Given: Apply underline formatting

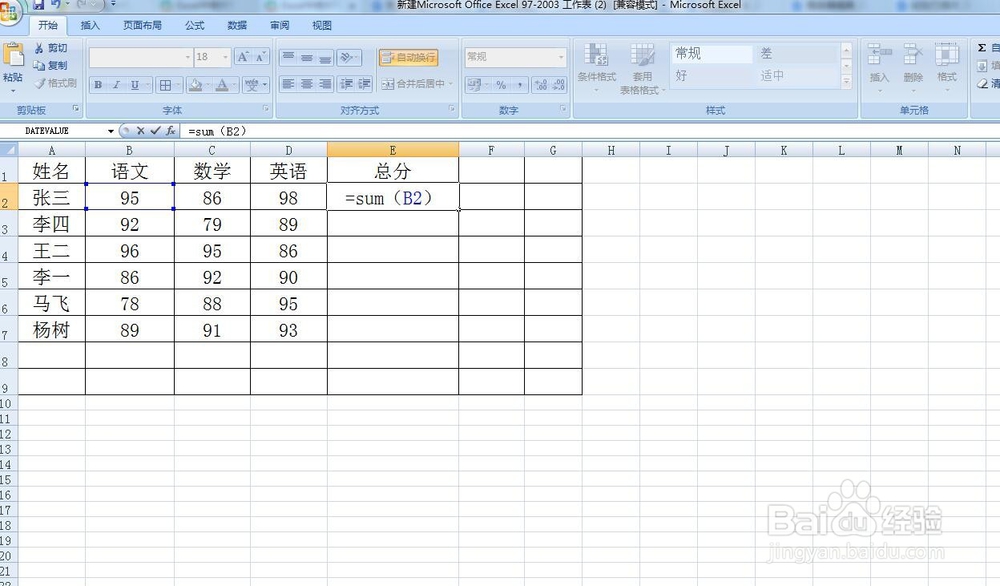Looking at the screenshot, I should pyautogui.click(x=135, y=84).
